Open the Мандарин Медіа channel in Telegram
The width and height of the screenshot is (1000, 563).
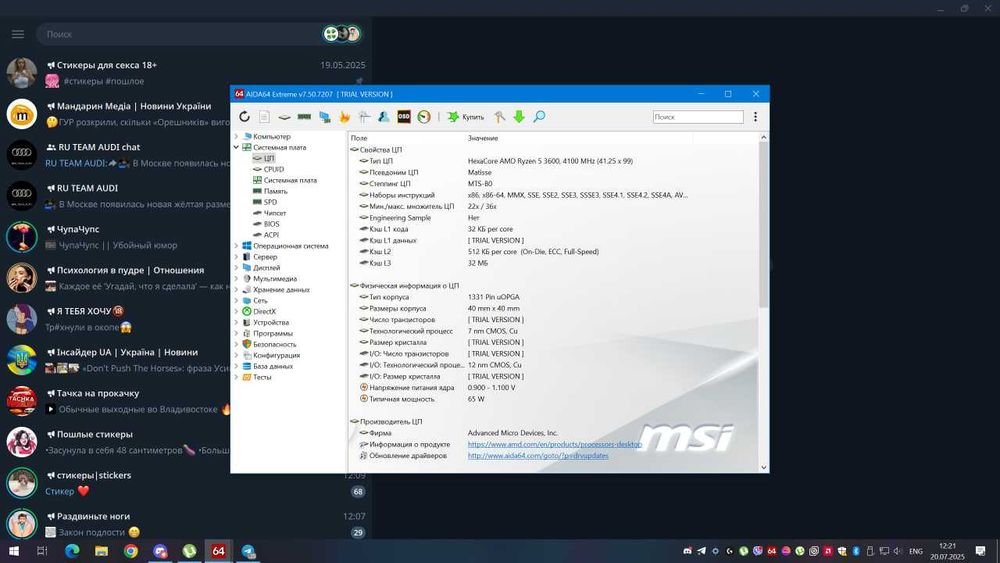tap(116, 114)
